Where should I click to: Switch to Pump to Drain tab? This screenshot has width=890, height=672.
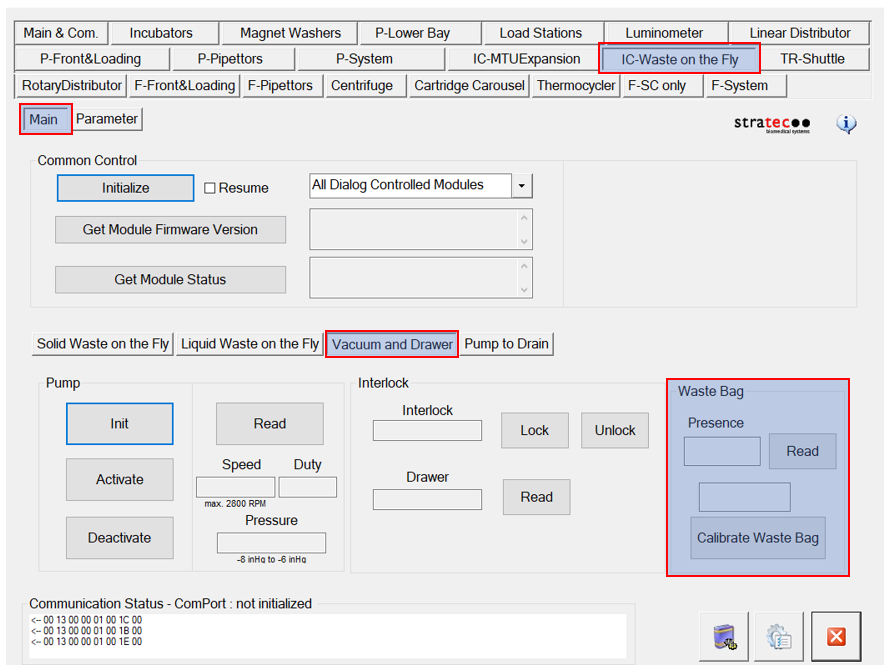point(507,344)
